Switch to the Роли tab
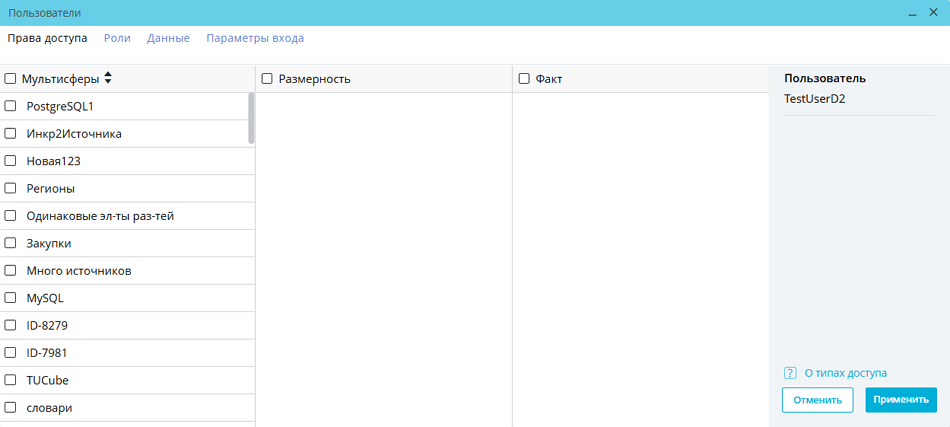 117,38
